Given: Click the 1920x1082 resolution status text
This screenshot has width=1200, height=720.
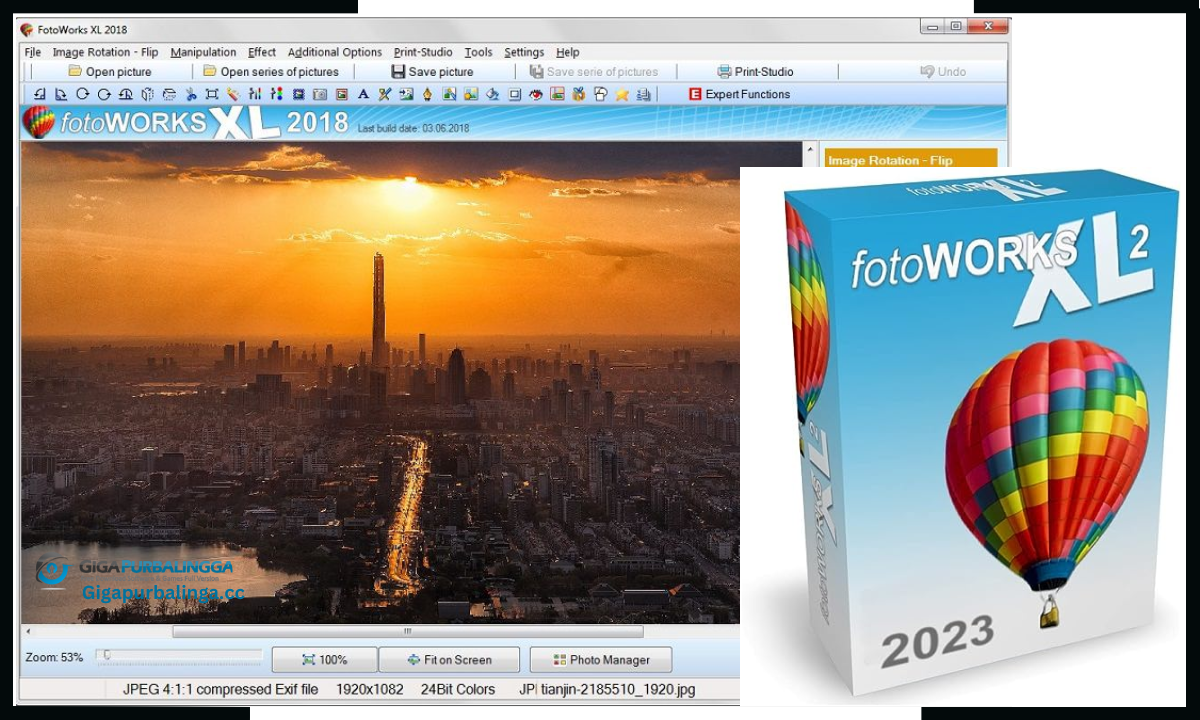Looking at the screenshot, I should click(x=370, y=689).
